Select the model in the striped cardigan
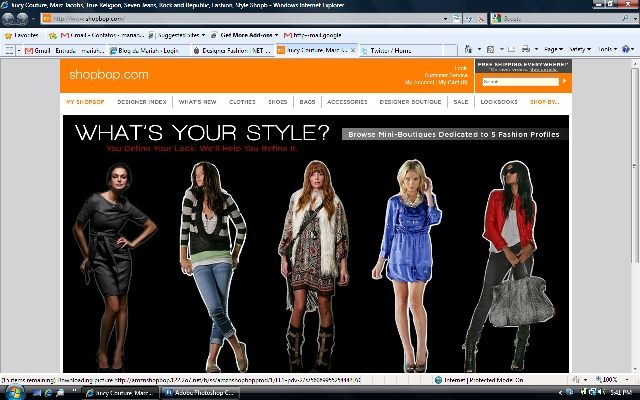The width and height of the screenshot is (640, 400). coord(213,267)
